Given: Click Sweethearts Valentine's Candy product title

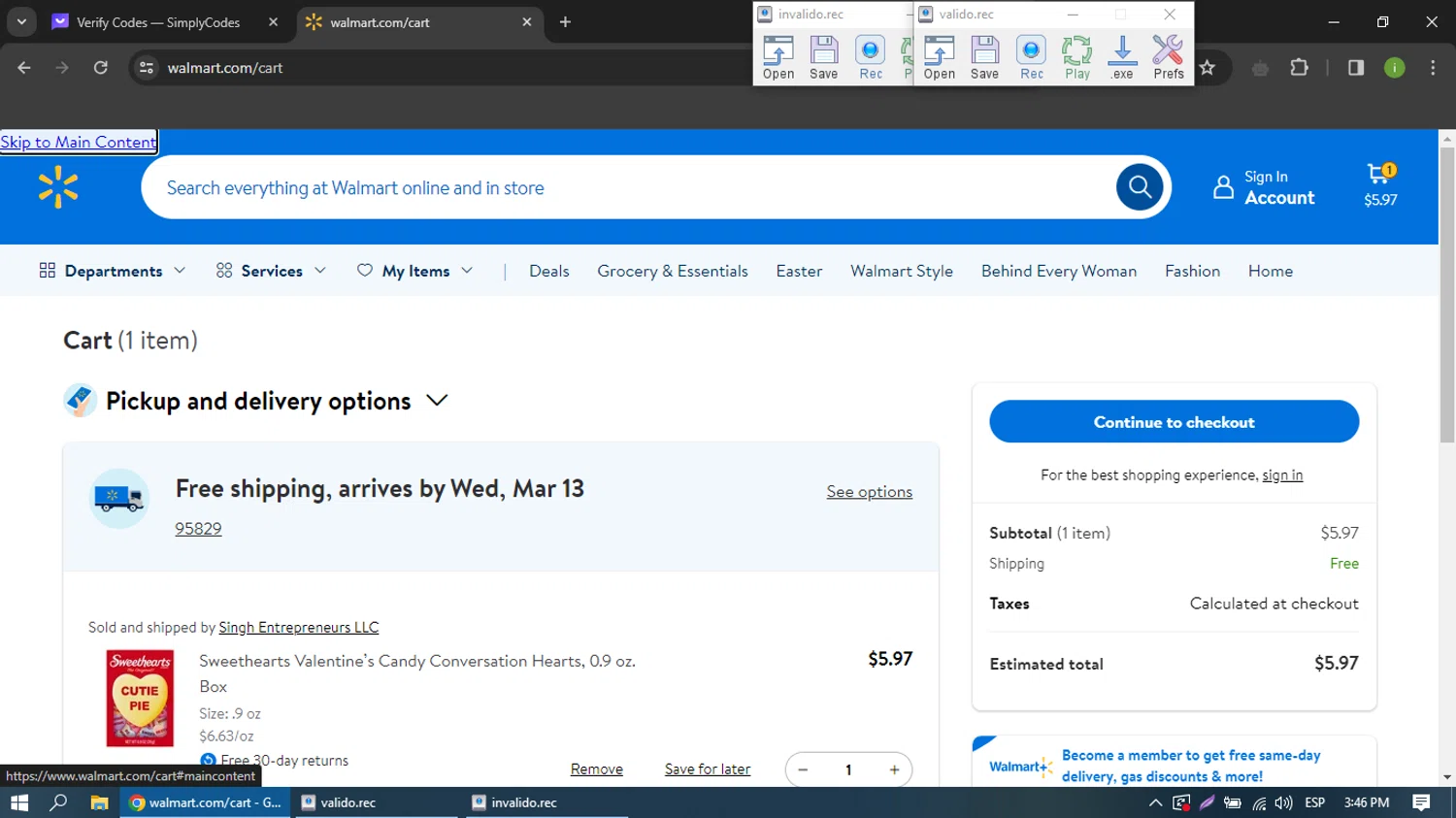Looking at the screenshot, I should (x=417, y=673).
